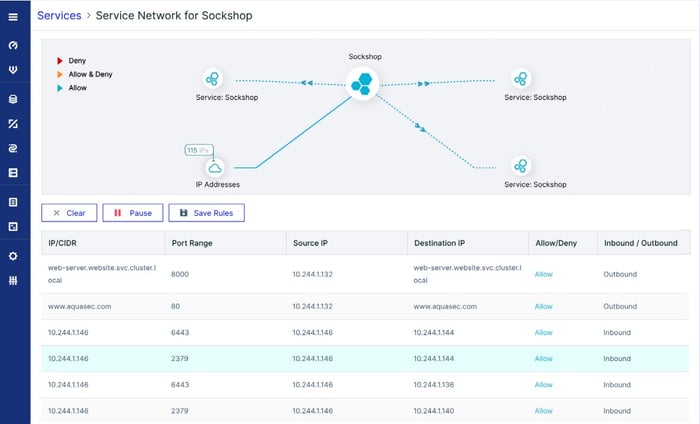This screenshot has width=700, height=424.
Task: Select the destination IP 10.244.1.136 cell
Action: point(433,384)
